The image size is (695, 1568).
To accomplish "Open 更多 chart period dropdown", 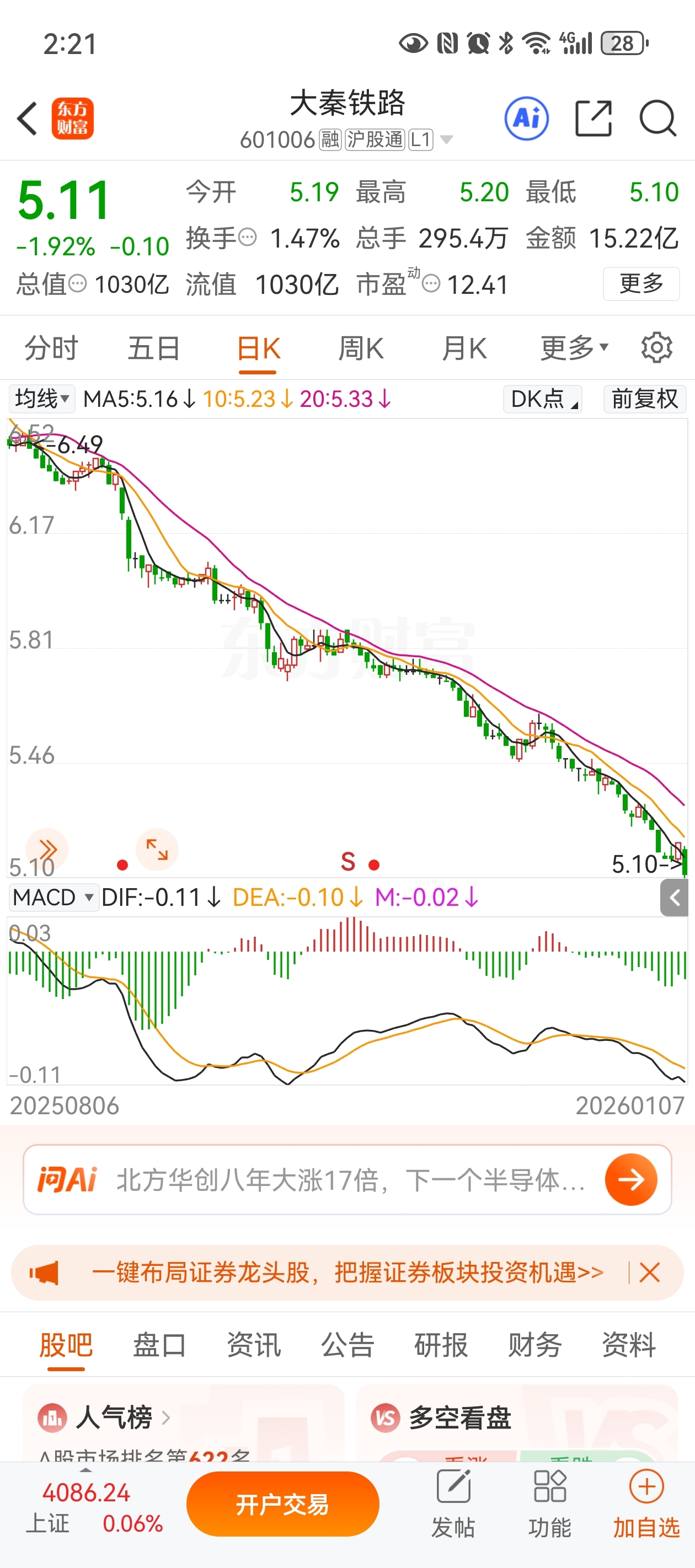I will click(574, 348).
